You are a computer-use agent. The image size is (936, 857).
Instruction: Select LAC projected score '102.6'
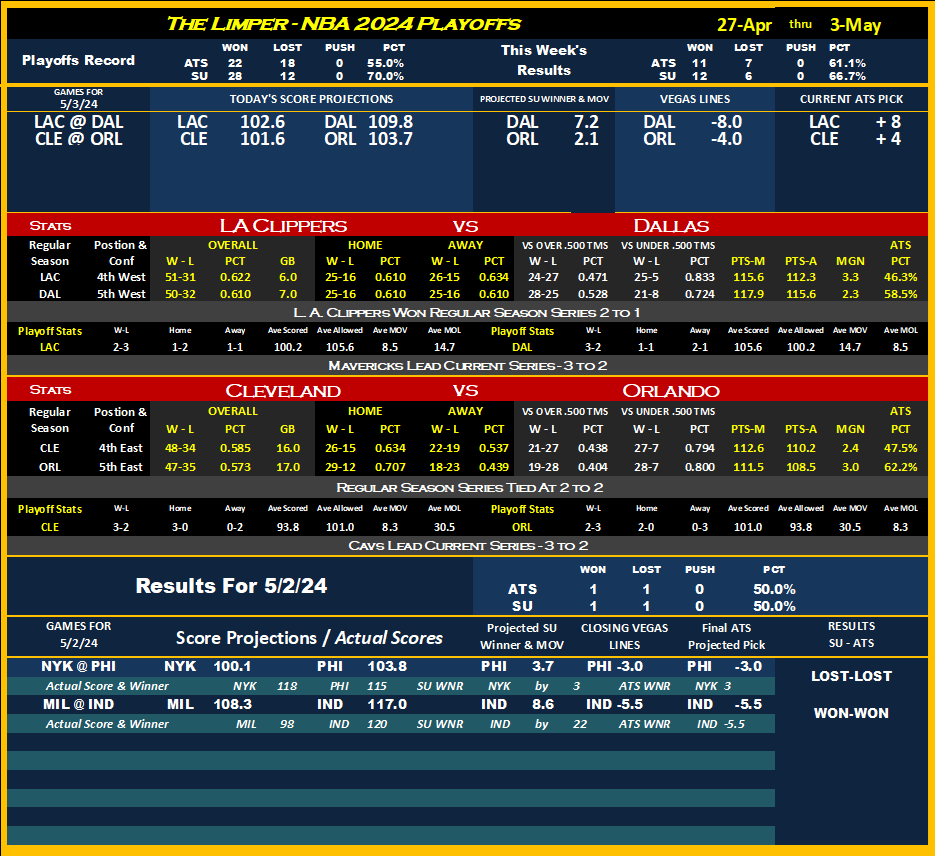coord(262,122)
